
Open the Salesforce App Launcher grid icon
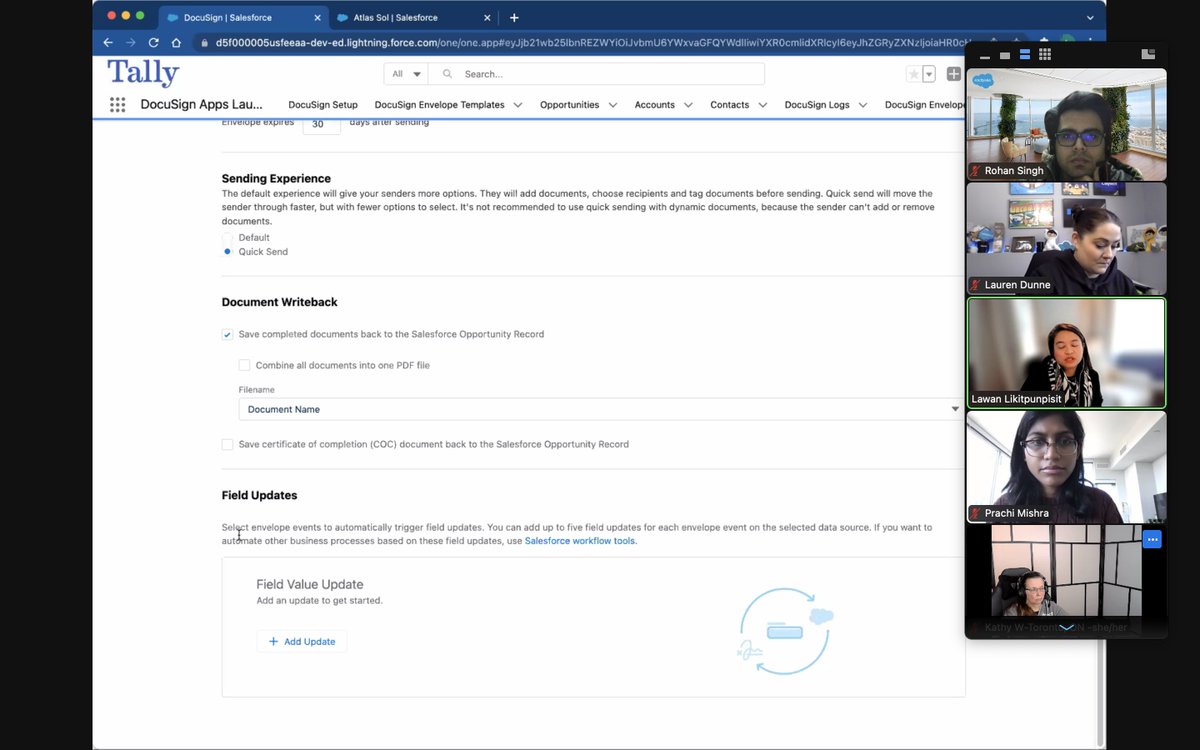tap(117, 105)
